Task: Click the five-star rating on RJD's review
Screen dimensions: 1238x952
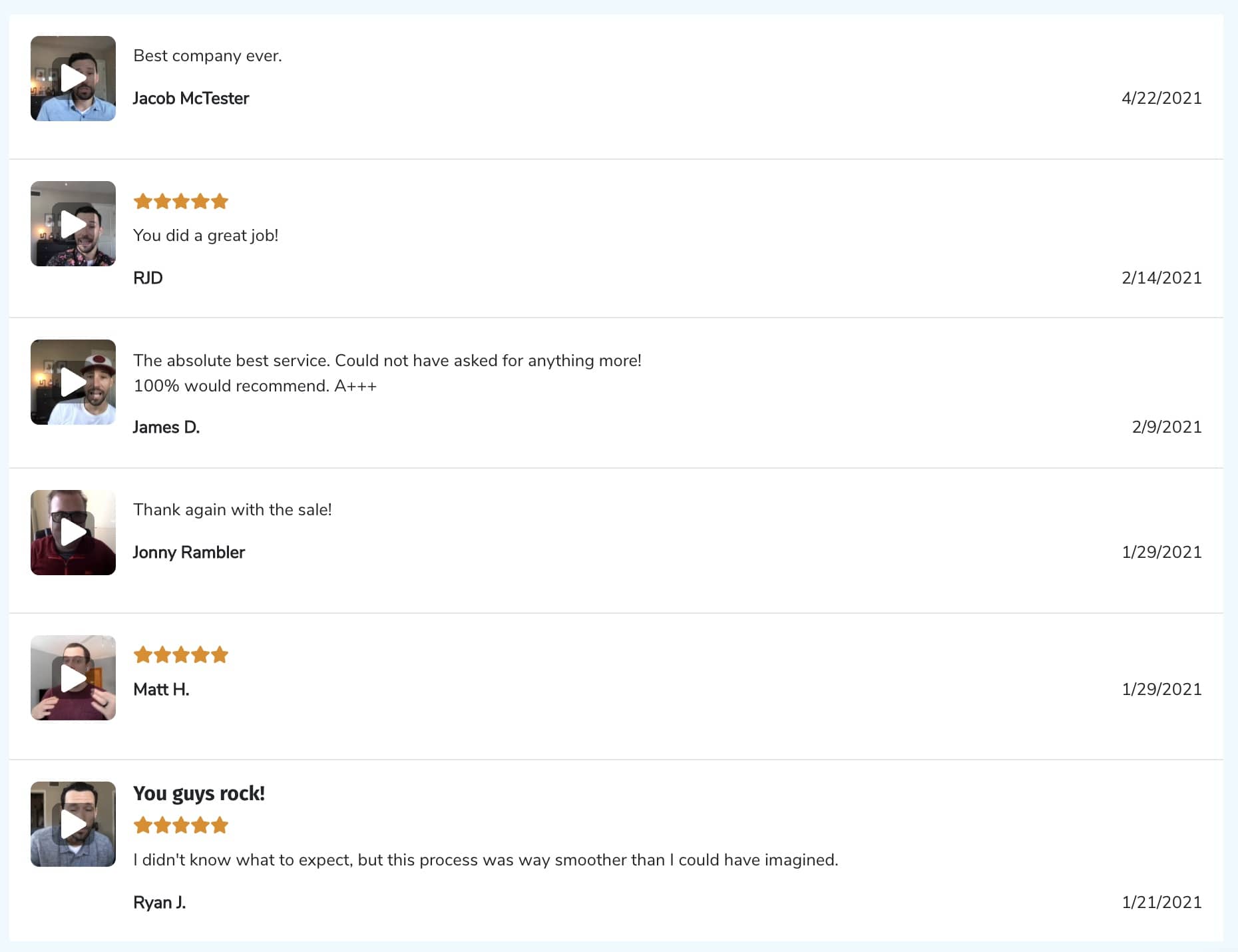Action: click(x=181, y=201)
